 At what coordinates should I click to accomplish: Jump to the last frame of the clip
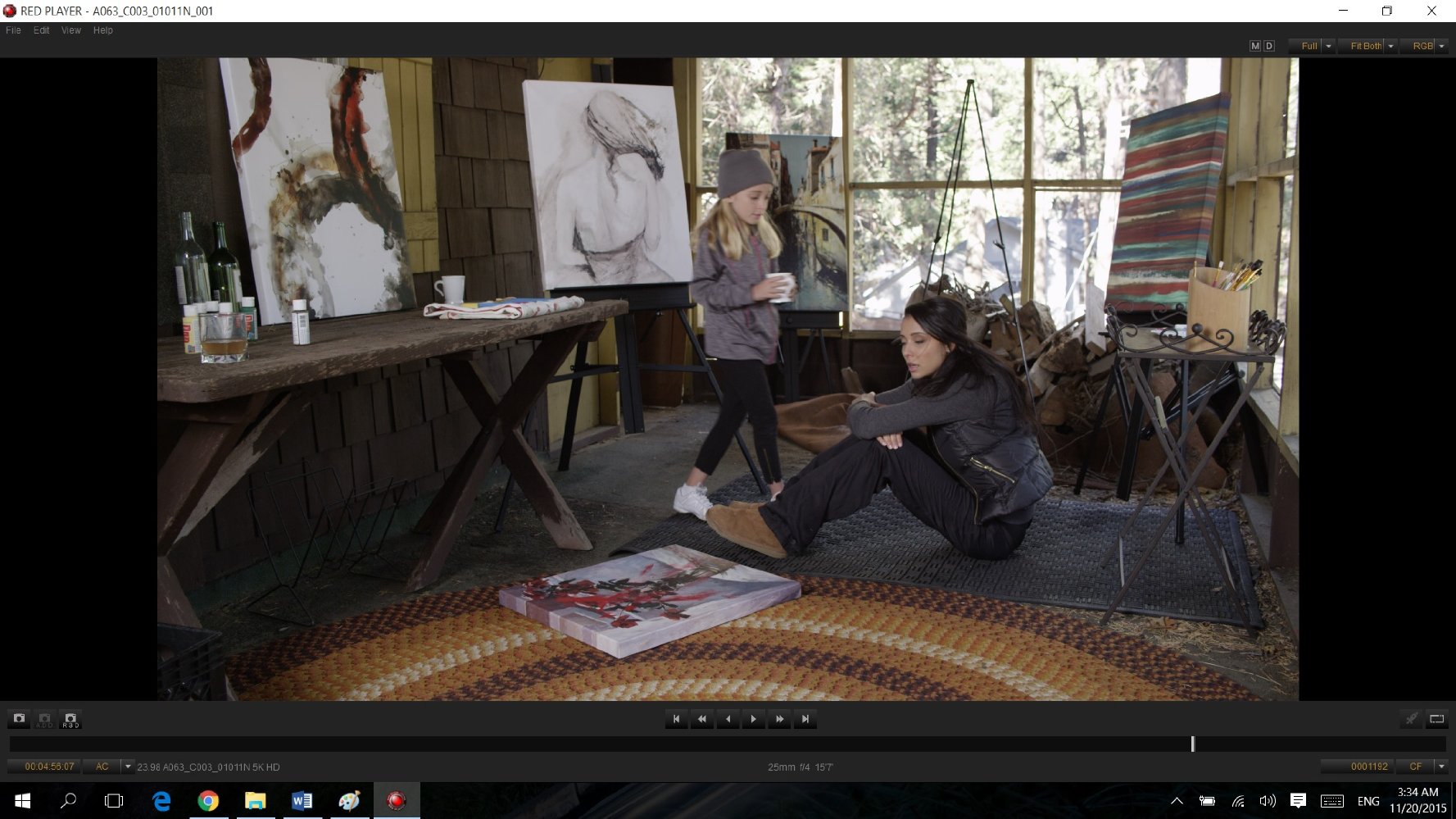pos(805,719)
